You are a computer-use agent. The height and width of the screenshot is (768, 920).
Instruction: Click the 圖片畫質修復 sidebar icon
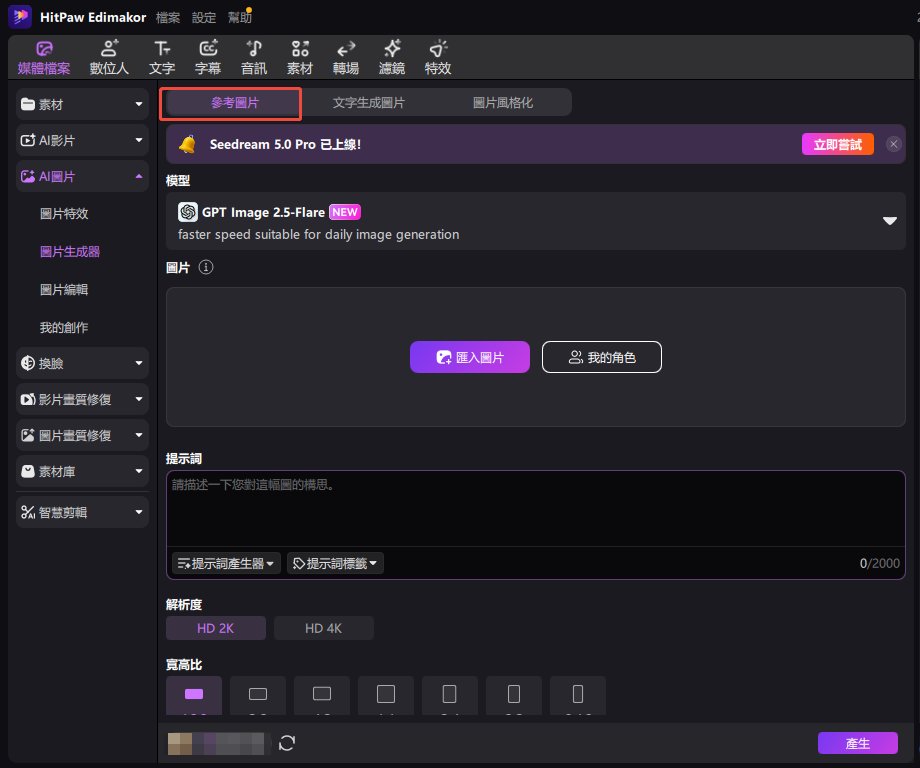[x=28, y=435]
